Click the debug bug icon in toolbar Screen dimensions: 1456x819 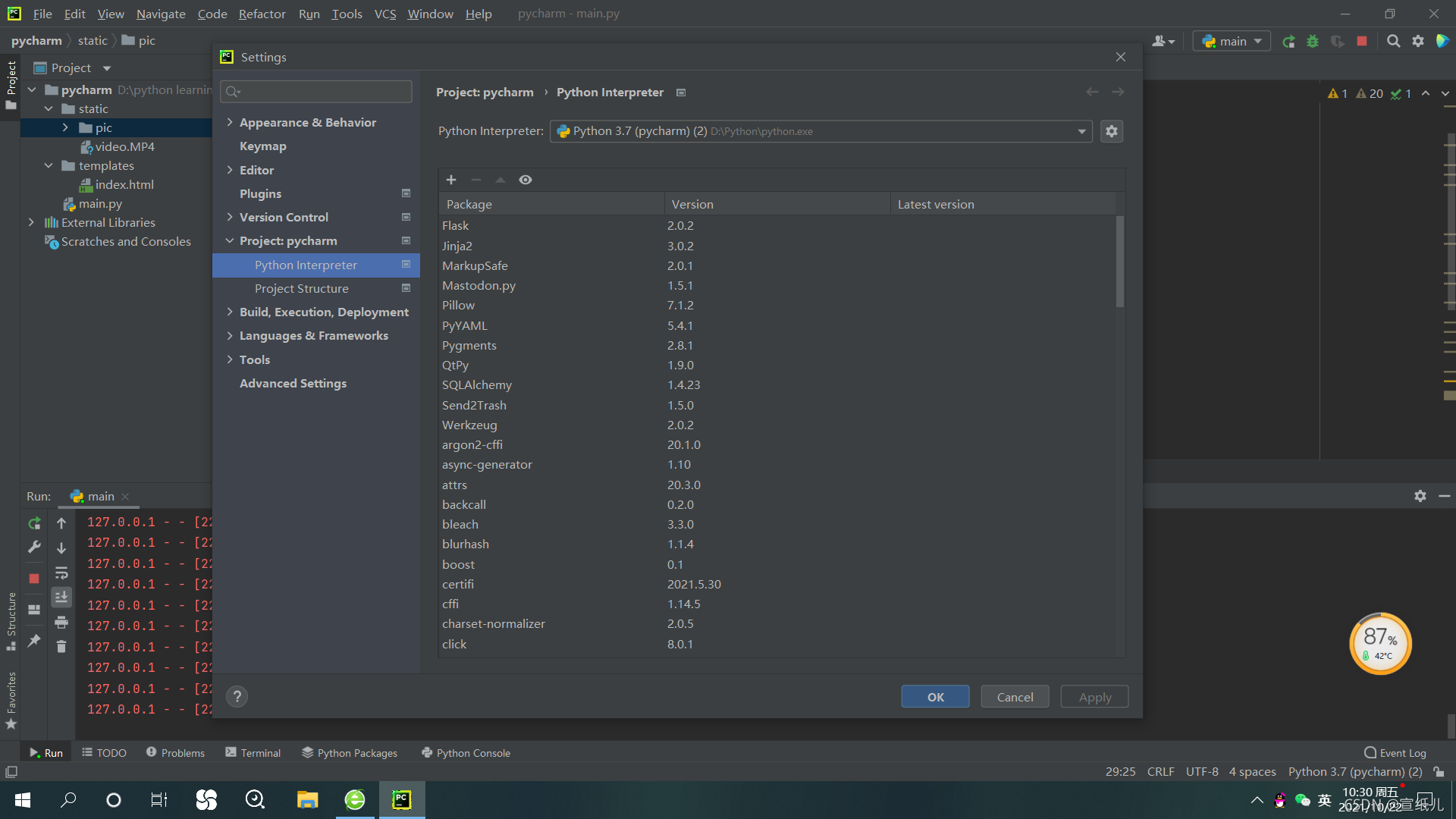(x=1313, y=41)
